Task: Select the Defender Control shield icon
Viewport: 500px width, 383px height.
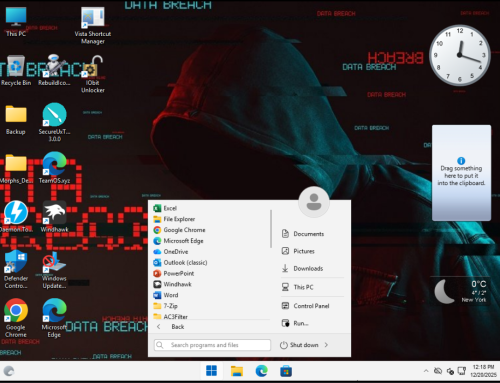Action: click(16, 269)
